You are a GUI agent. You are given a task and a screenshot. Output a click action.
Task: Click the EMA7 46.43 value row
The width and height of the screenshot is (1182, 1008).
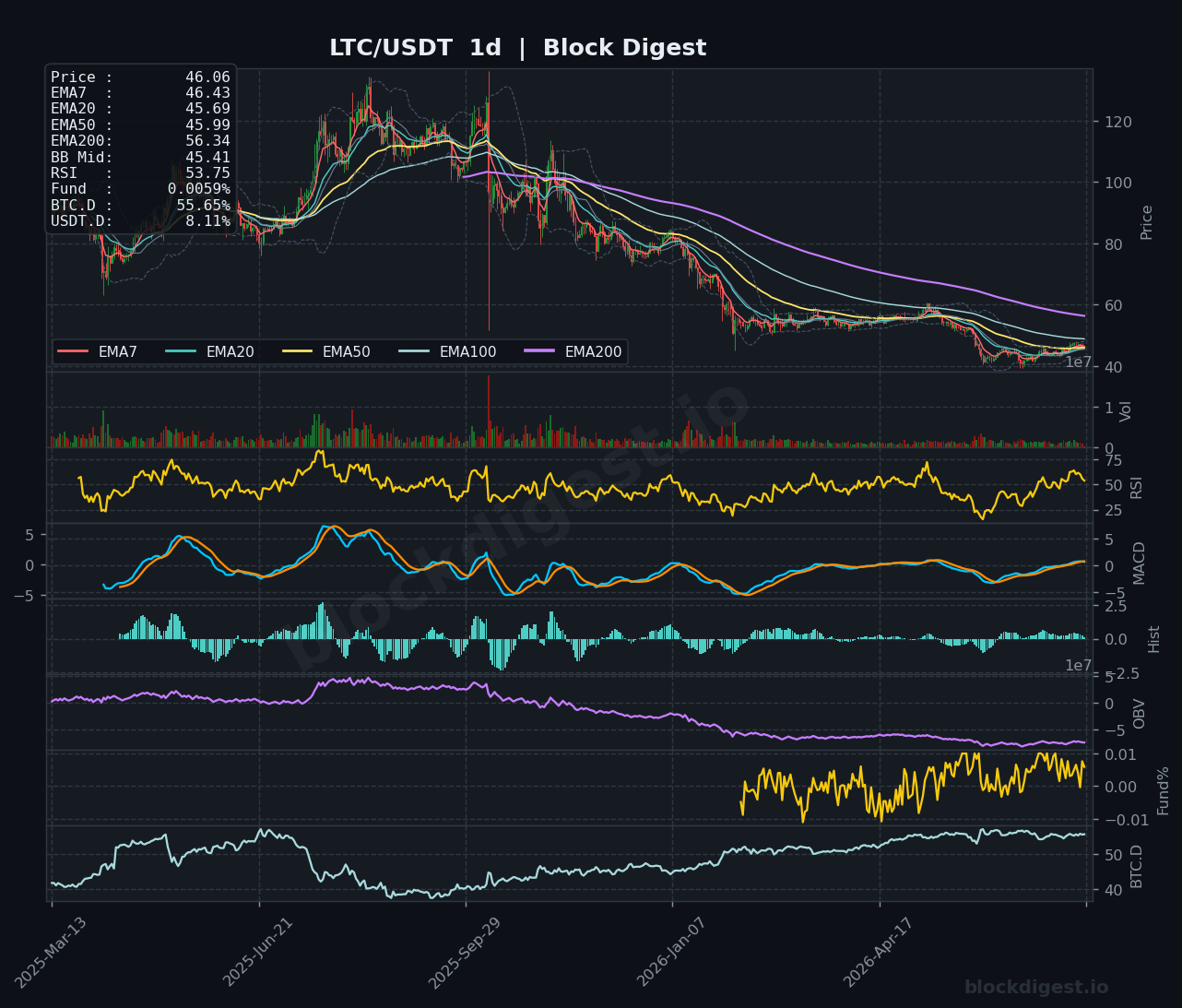[140, 93]
